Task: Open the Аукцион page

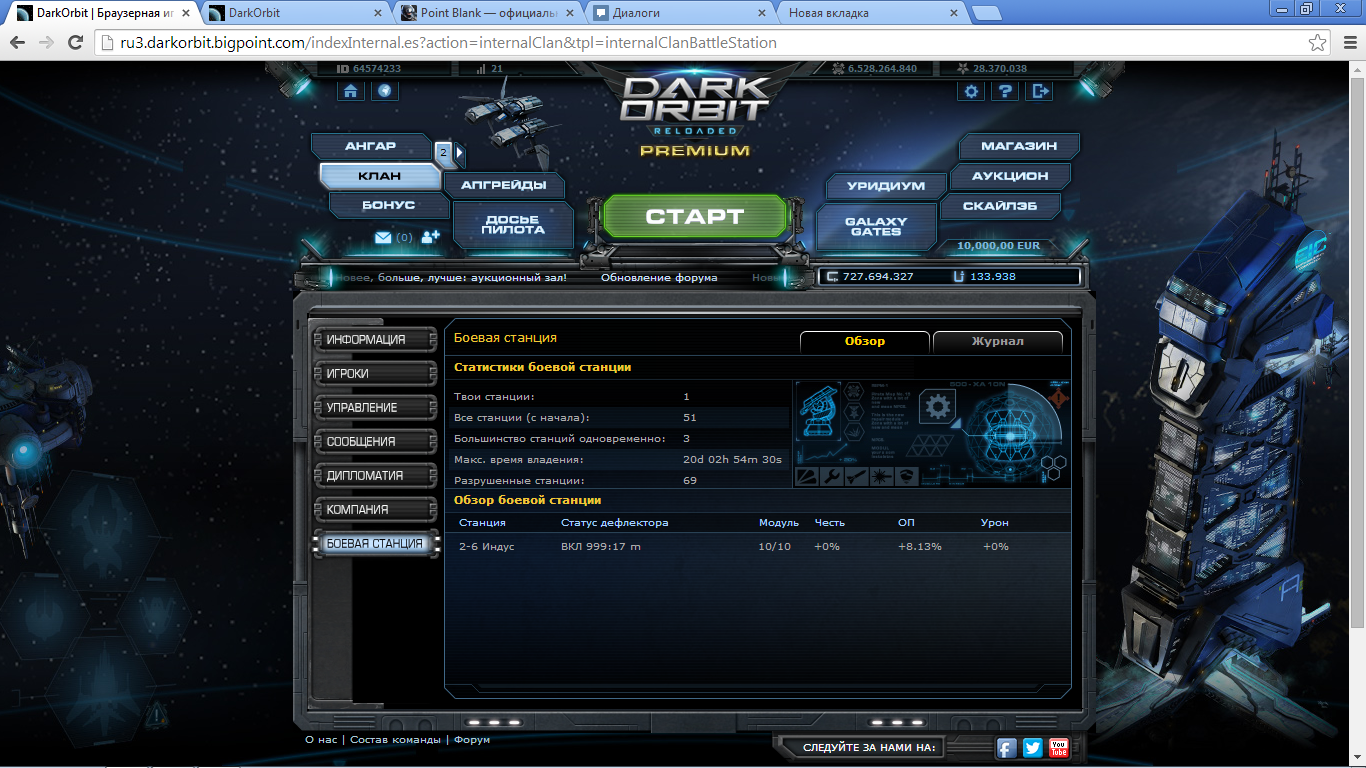Action: (x=1010, y=176)
